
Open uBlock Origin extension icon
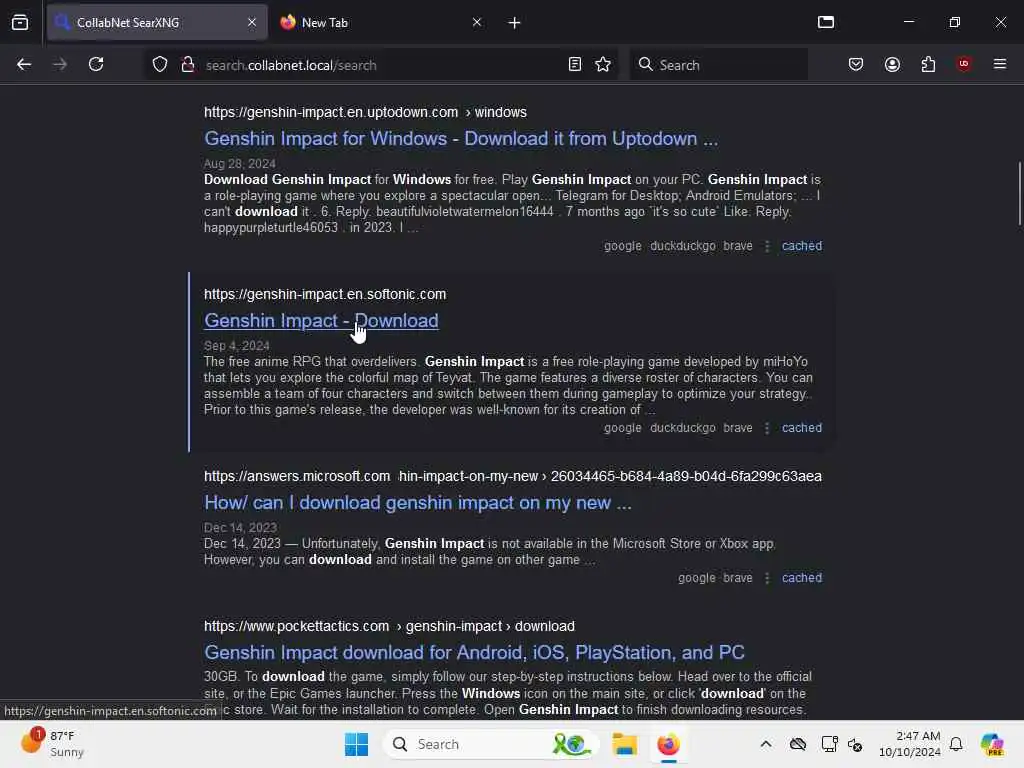point(963,64)
